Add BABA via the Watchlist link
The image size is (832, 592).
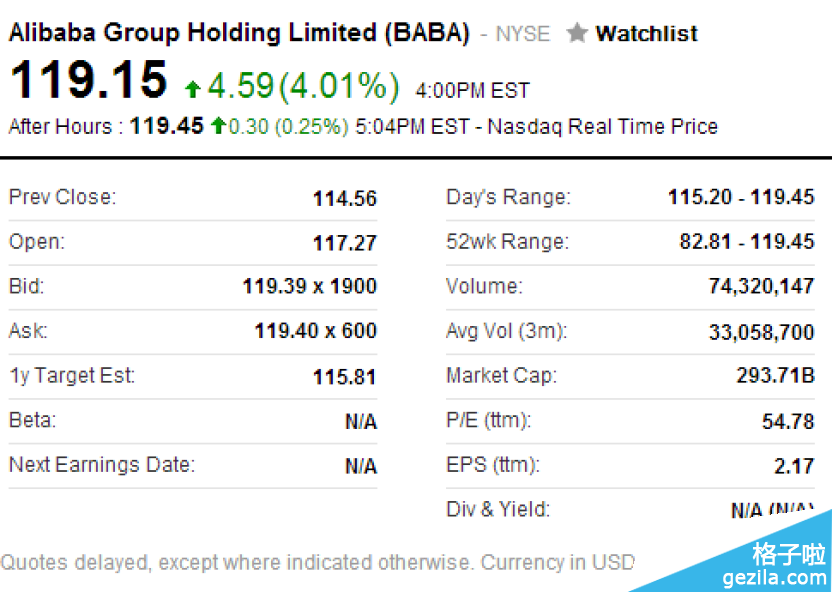[x=646, y=33]
